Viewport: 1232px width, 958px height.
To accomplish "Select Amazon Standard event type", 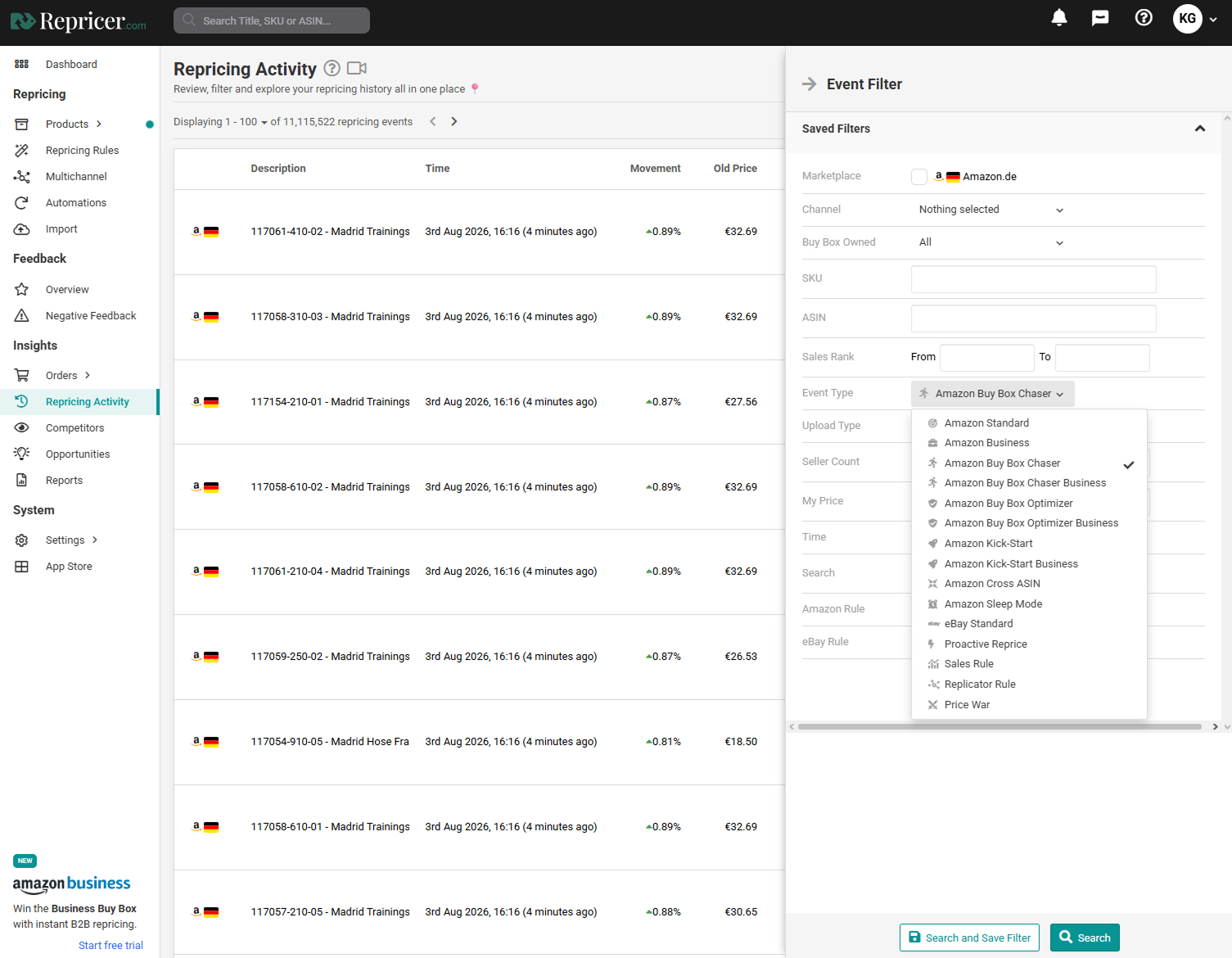I will [1029, 423].
